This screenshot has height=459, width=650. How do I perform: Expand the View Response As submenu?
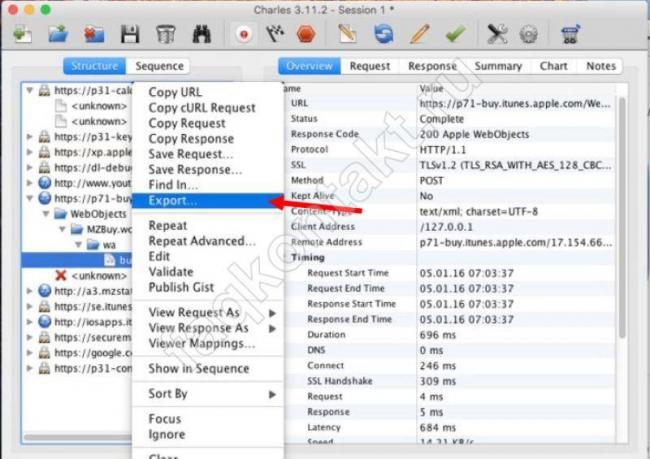[208, 328]
